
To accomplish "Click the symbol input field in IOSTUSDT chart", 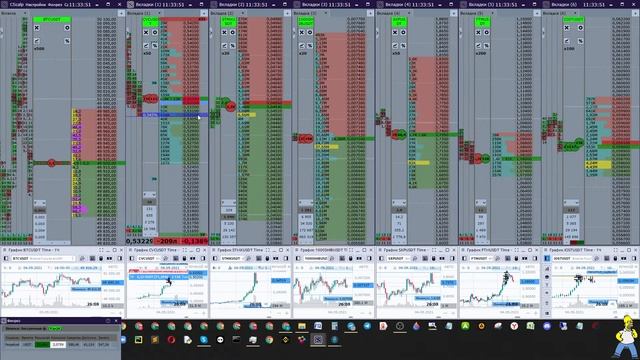I will 573,258.
